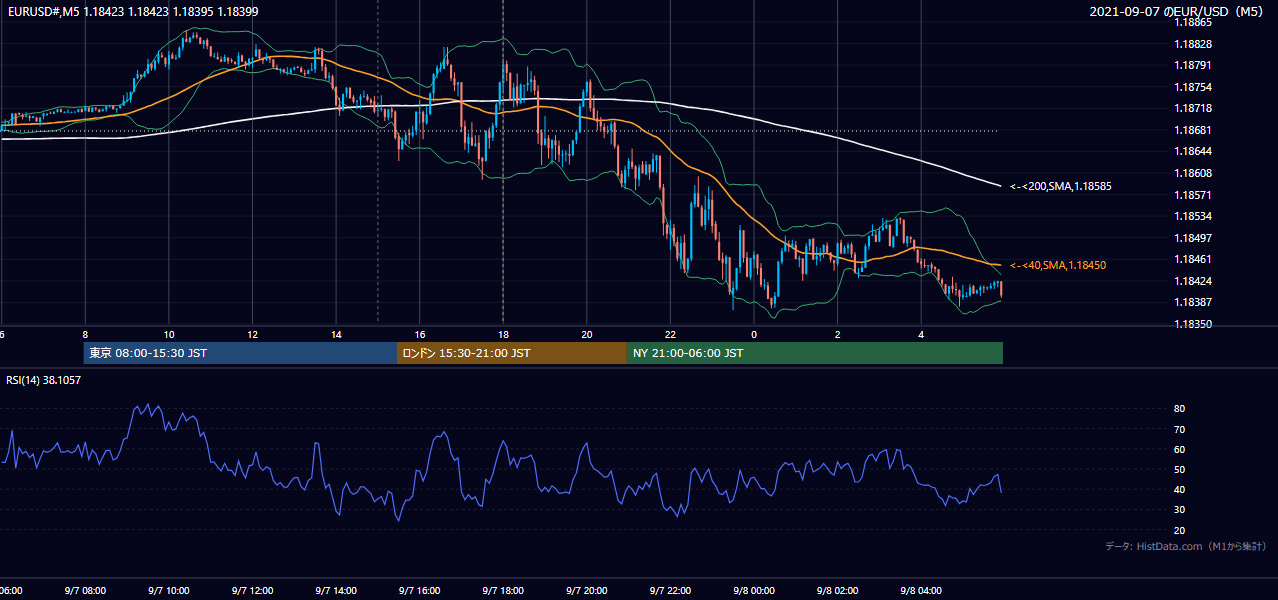Click price level 1.18865 on axis
Viewport: 1278px width, 600px height.
click(1195, 22)
